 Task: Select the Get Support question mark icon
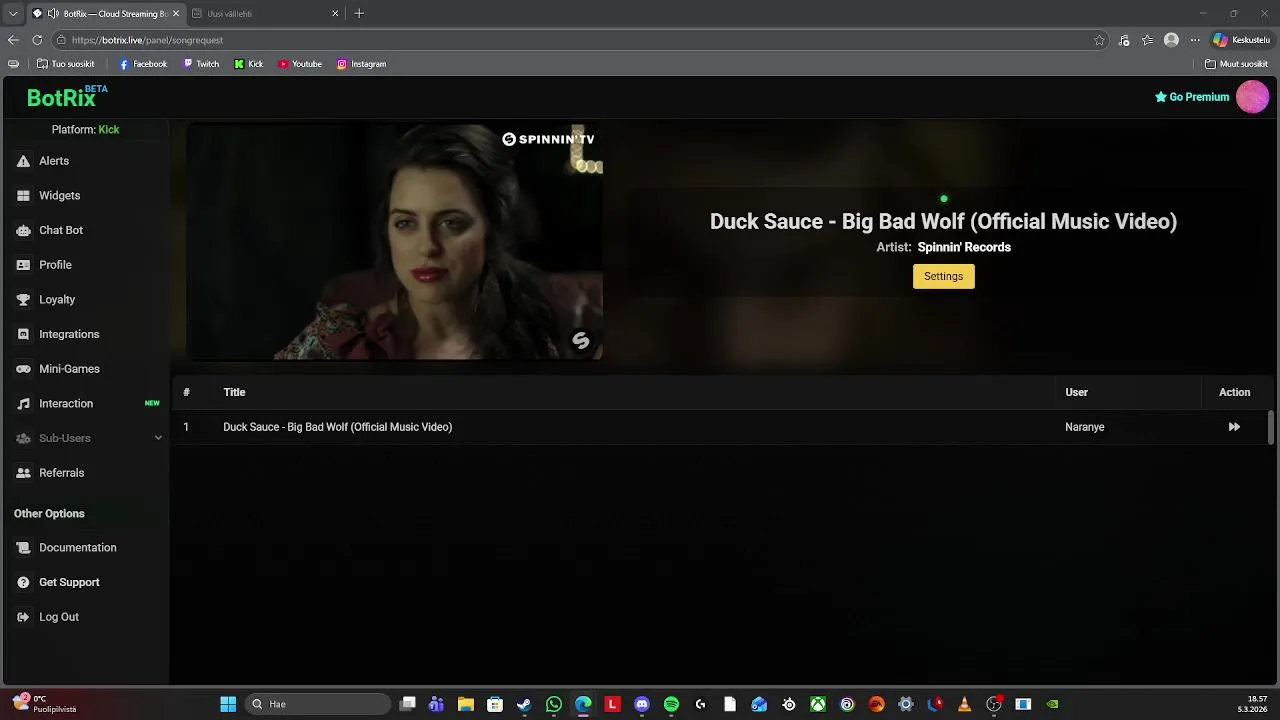[x=23, y=582]
